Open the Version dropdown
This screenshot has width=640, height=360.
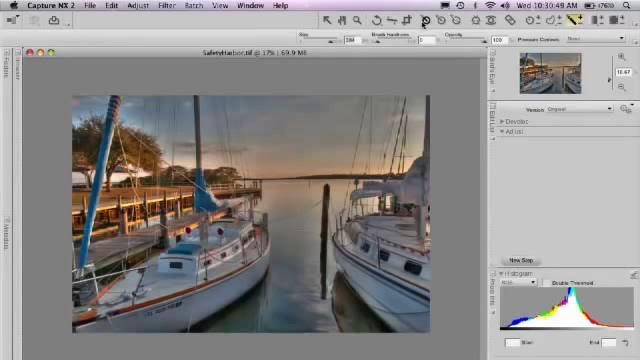pos(580,109)
